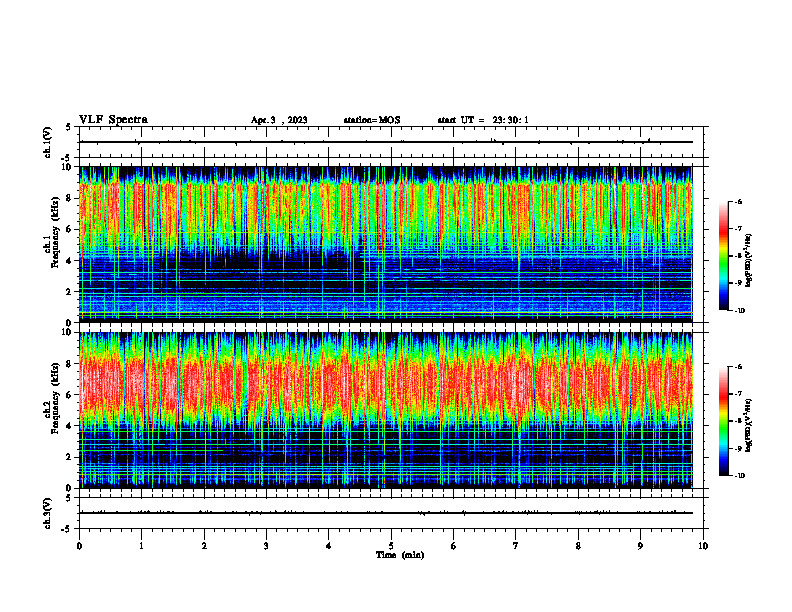The height and width of the screenshot is (612, 792).
Task: Click time axis tick label "0"
Action: (79, 546)
